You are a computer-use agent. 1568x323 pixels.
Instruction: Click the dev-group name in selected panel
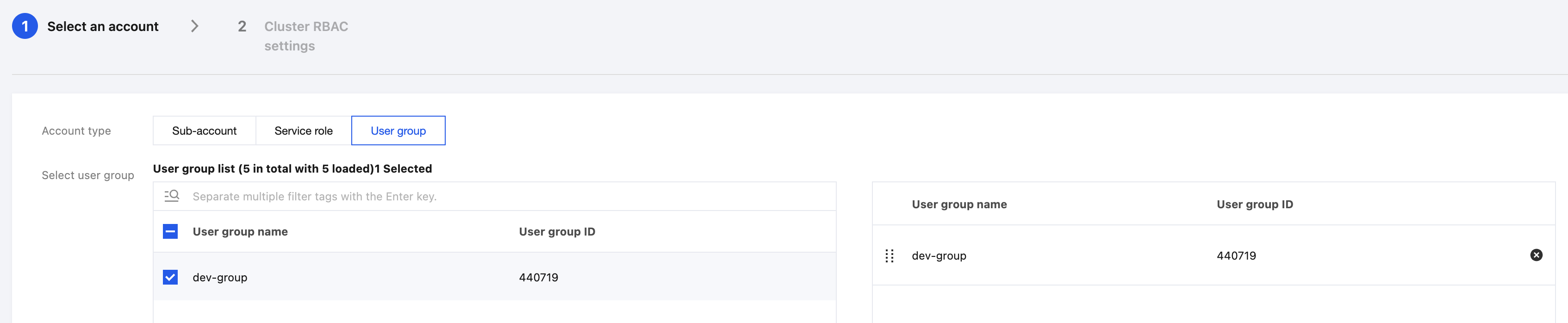[939, 256]
